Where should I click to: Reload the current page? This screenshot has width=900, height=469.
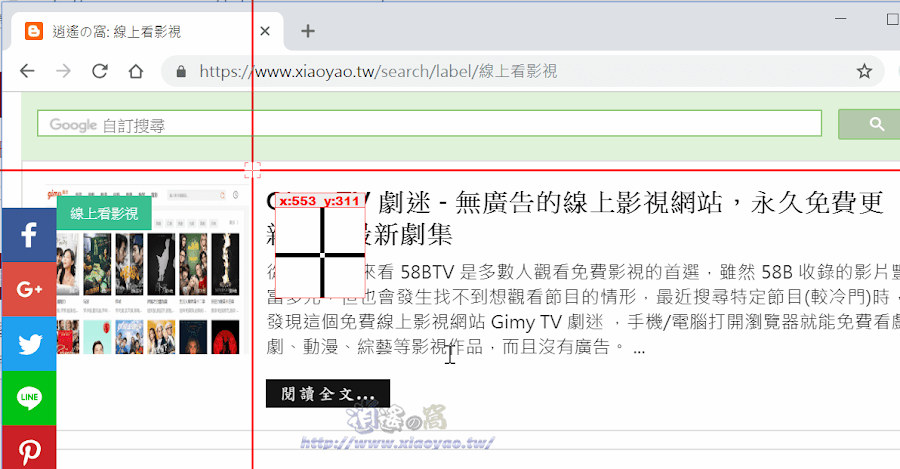100,71
